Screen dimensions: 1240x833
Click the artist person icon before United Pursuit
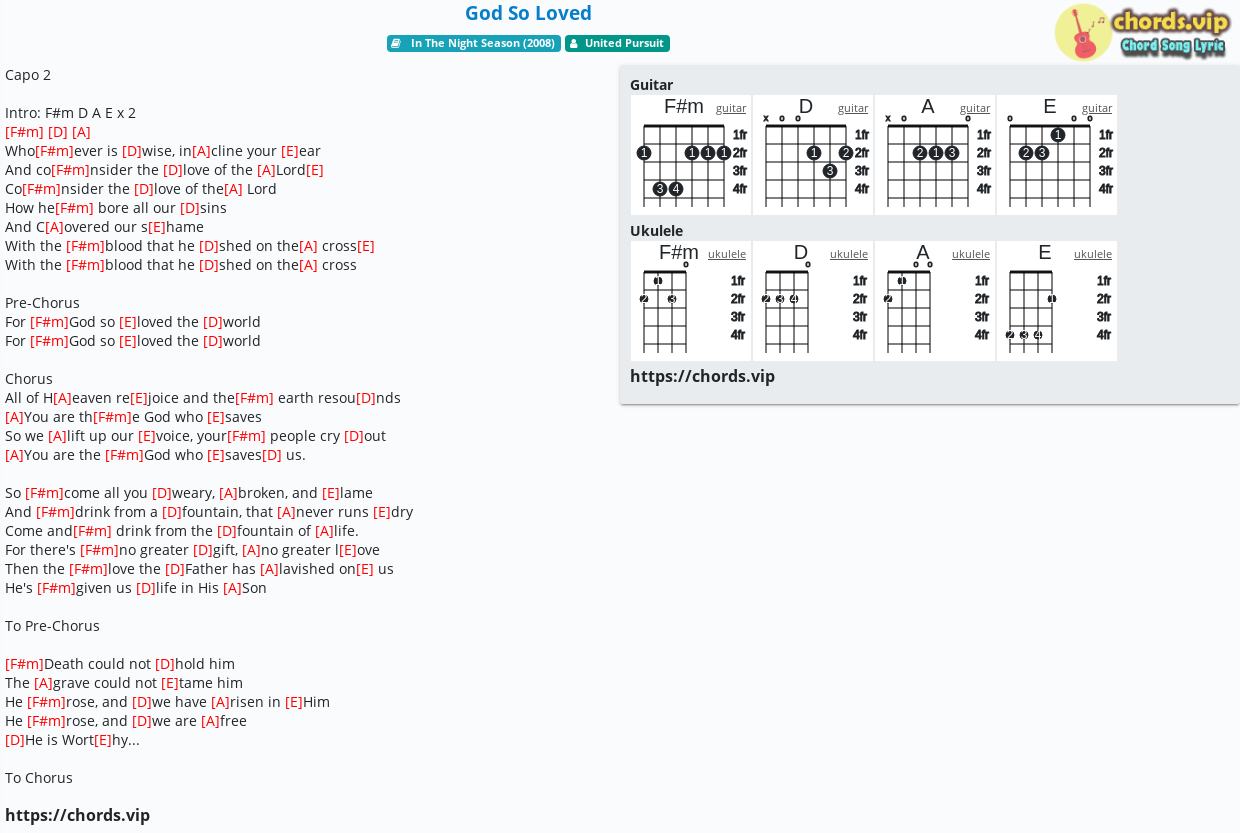pyautogui.click(x=574, y=43)
